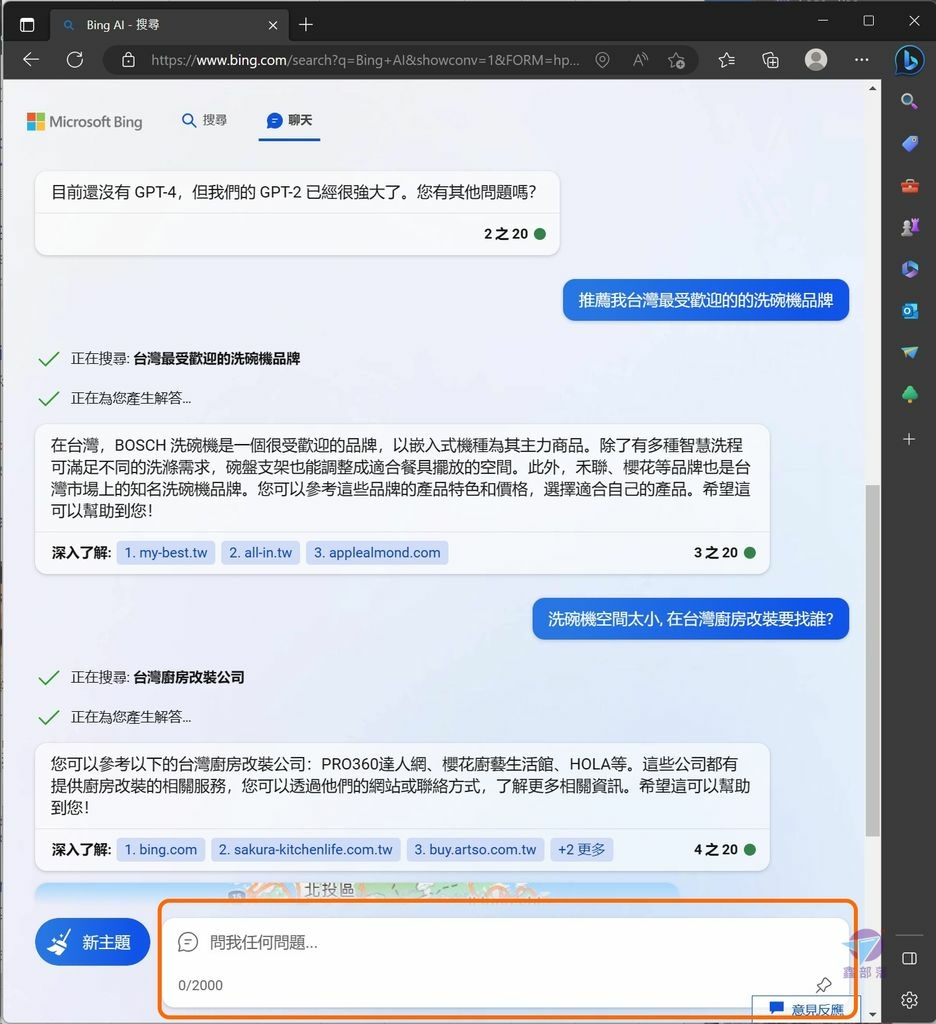Image resolution: width=936 pixels, height=1024 pixels.
Task: Expand +2 更多 sources
Action: 581,850
